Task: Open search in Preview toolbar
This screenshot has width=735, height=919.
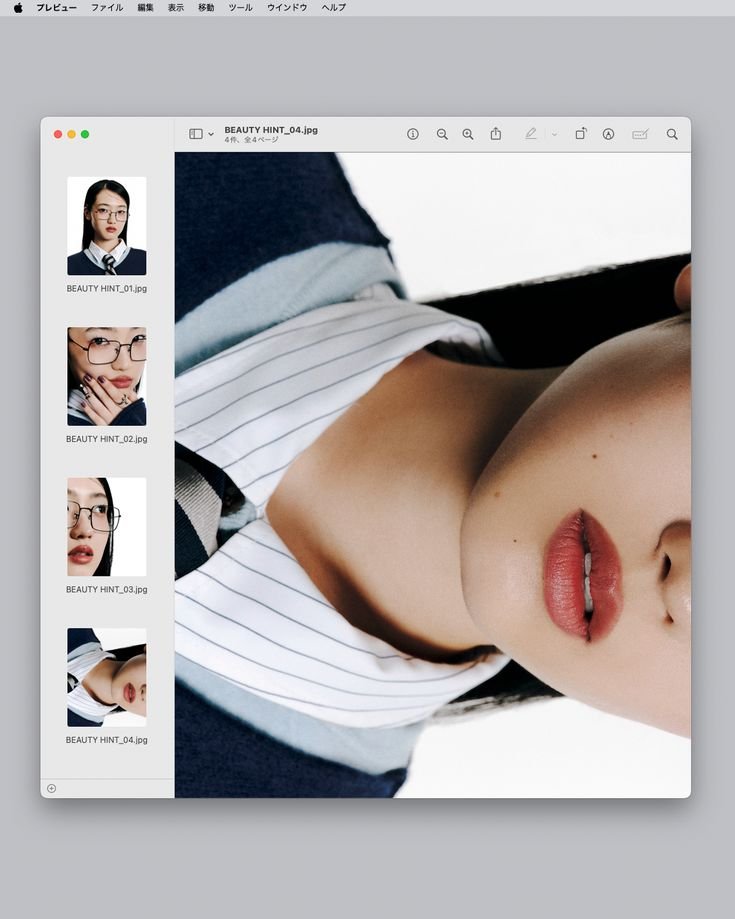Action: click(672, 134)
